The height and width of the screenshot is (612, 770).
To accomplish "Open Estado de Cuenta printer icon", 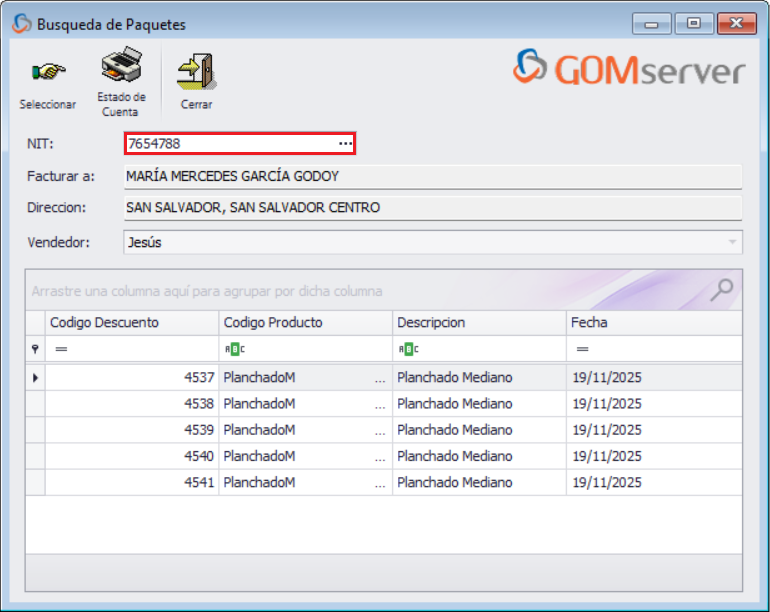I will [121, 68].
